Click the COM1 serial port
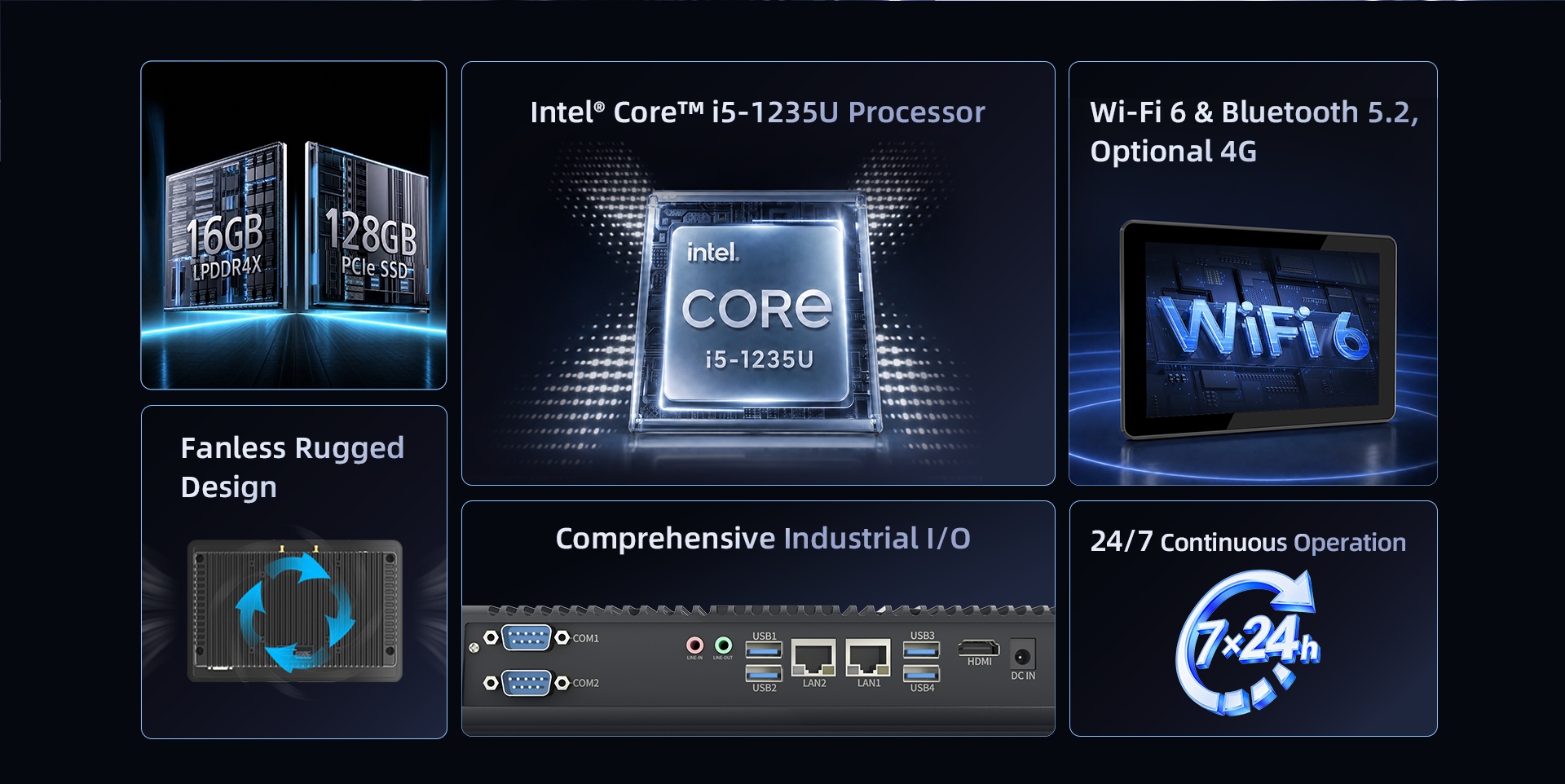 (x=527, y=637)
